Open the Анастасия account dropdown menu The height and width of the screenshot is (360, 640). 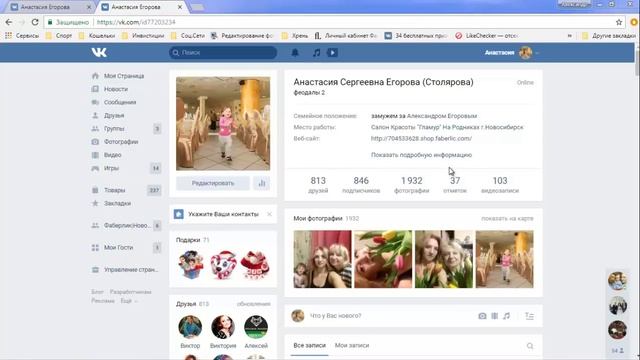(512, 53)
